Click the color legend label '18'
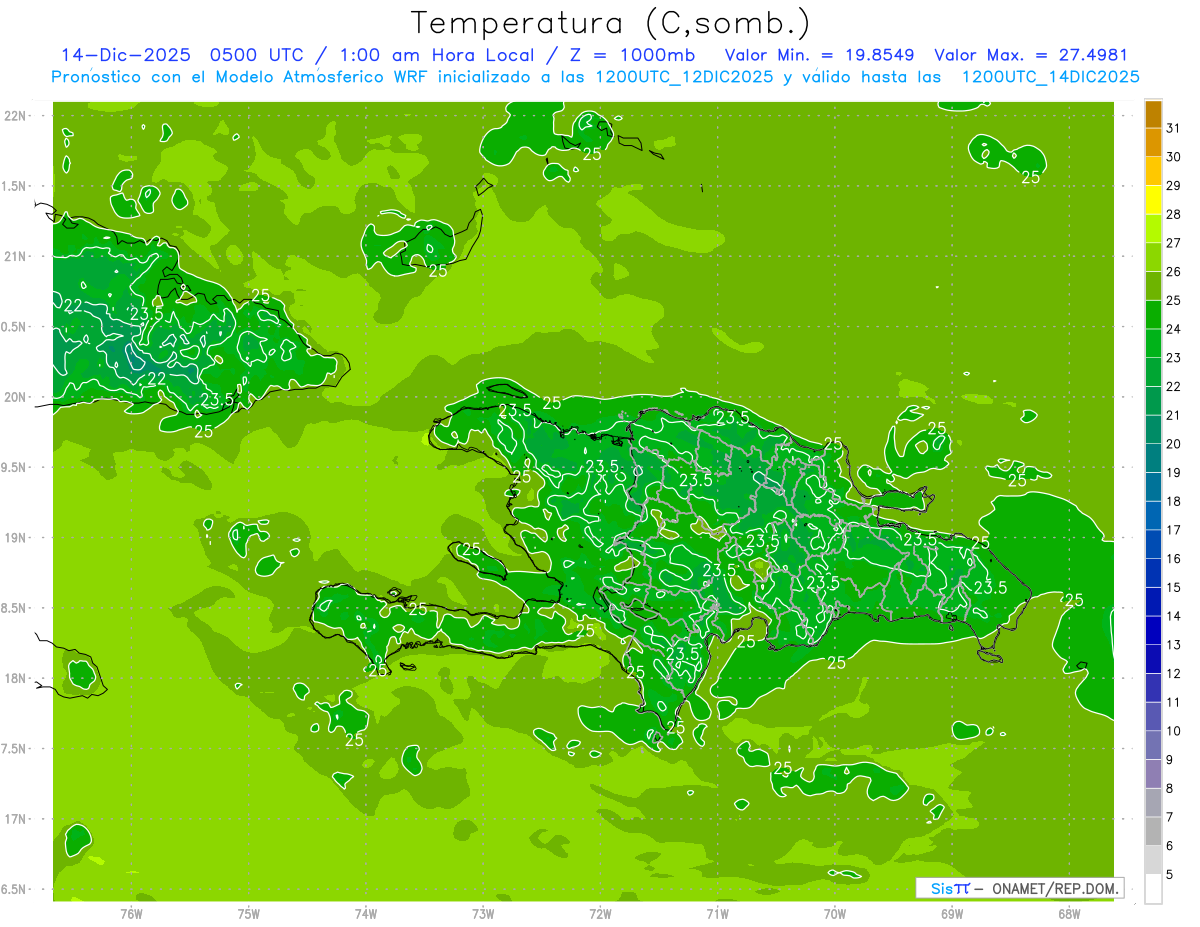Image resolution: width=1200 pixels, height=927 pixels. coord(1174,501)
